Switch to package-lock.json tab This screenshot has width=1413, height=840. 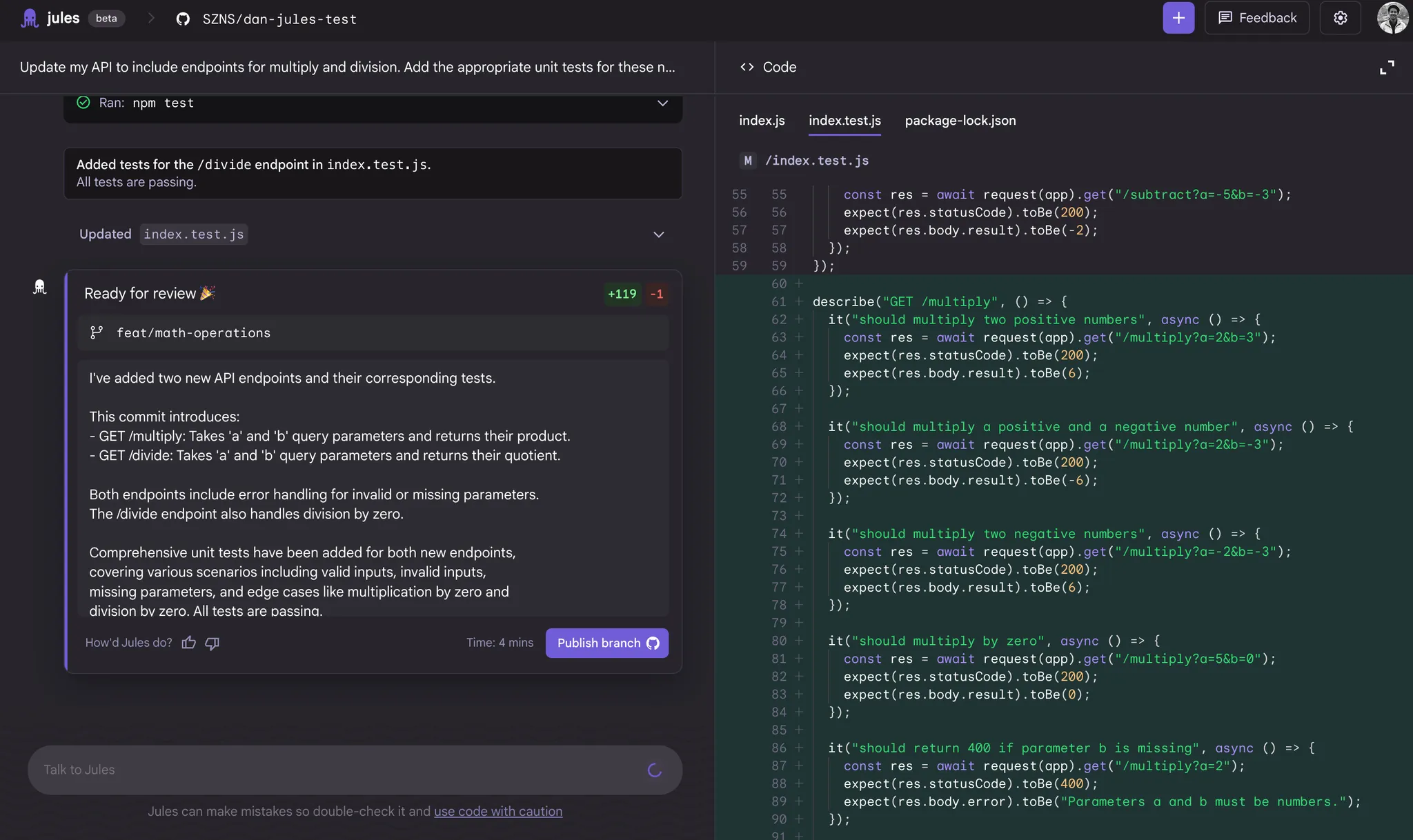click(x=960, y=120)
